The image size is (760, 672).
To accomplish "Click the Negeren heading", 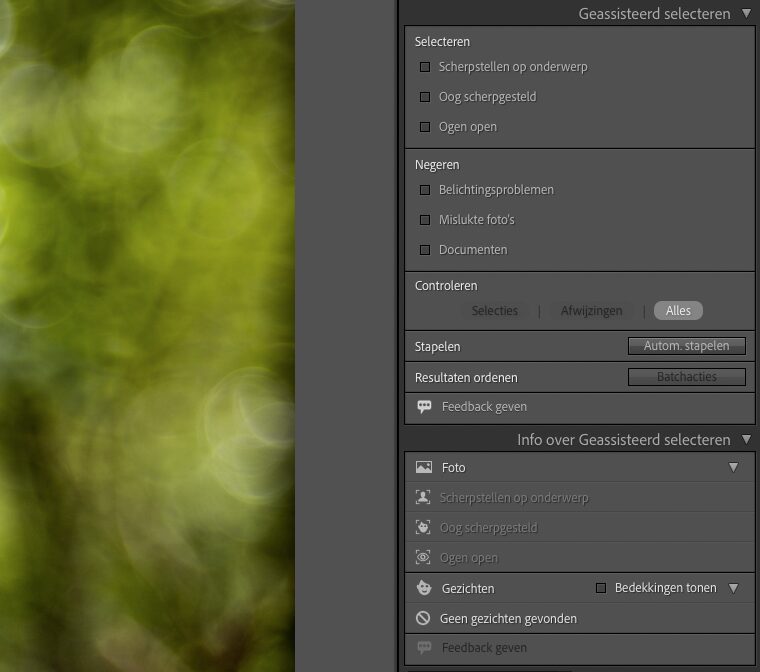I will tap(437, 165).
